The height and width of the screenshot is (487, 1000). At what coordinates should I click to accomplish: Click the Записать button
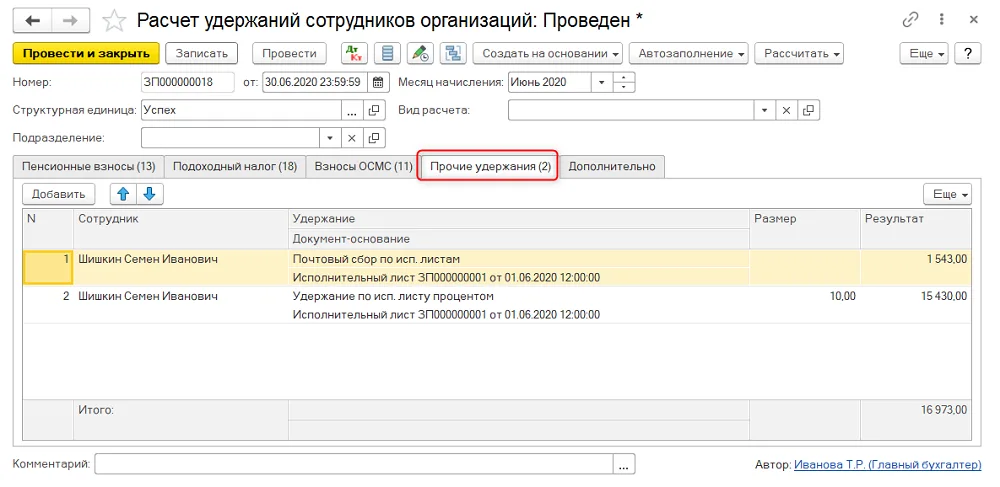coord(202,54)
